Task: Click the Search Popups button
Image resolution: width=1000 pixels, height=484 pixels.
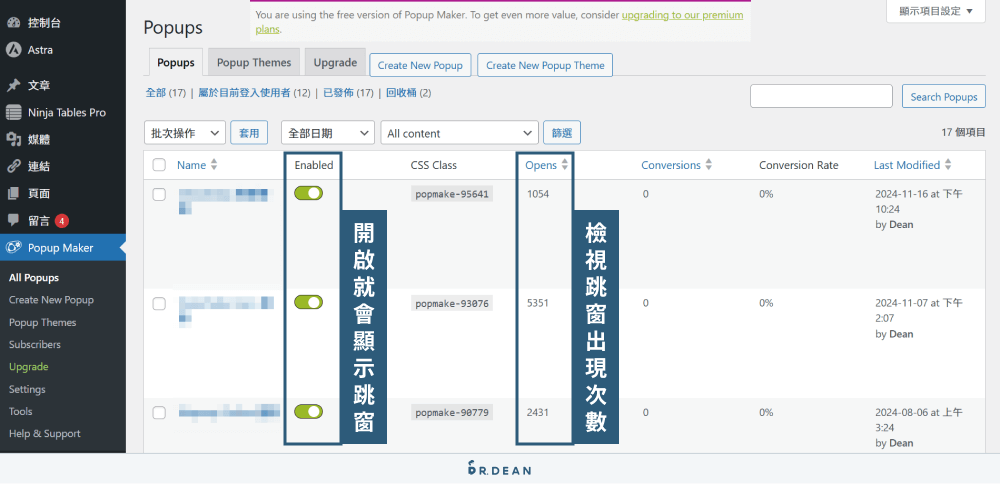Action: (x=944, y=96)
